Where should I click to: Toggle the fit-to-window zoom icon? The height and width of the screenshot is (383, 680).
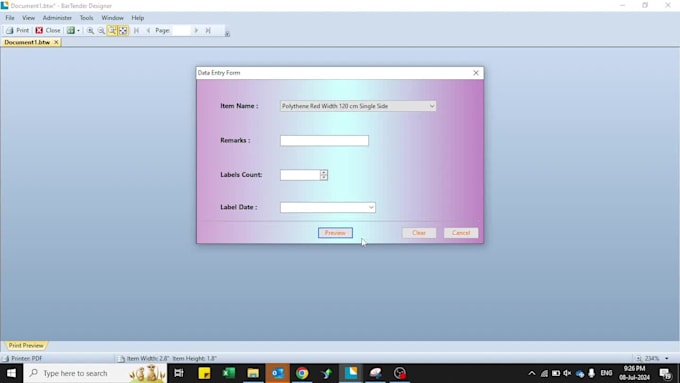click(x=123, y=30)
